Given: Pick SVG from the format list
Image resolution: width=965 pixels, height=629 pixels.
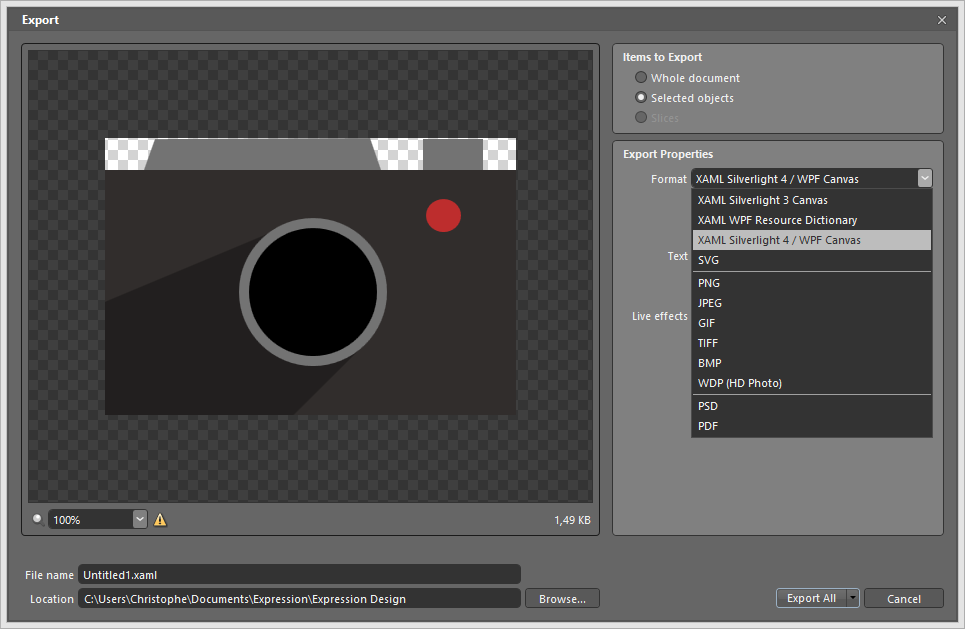Looking at the screenshot, I should click(x=708, y=260).
